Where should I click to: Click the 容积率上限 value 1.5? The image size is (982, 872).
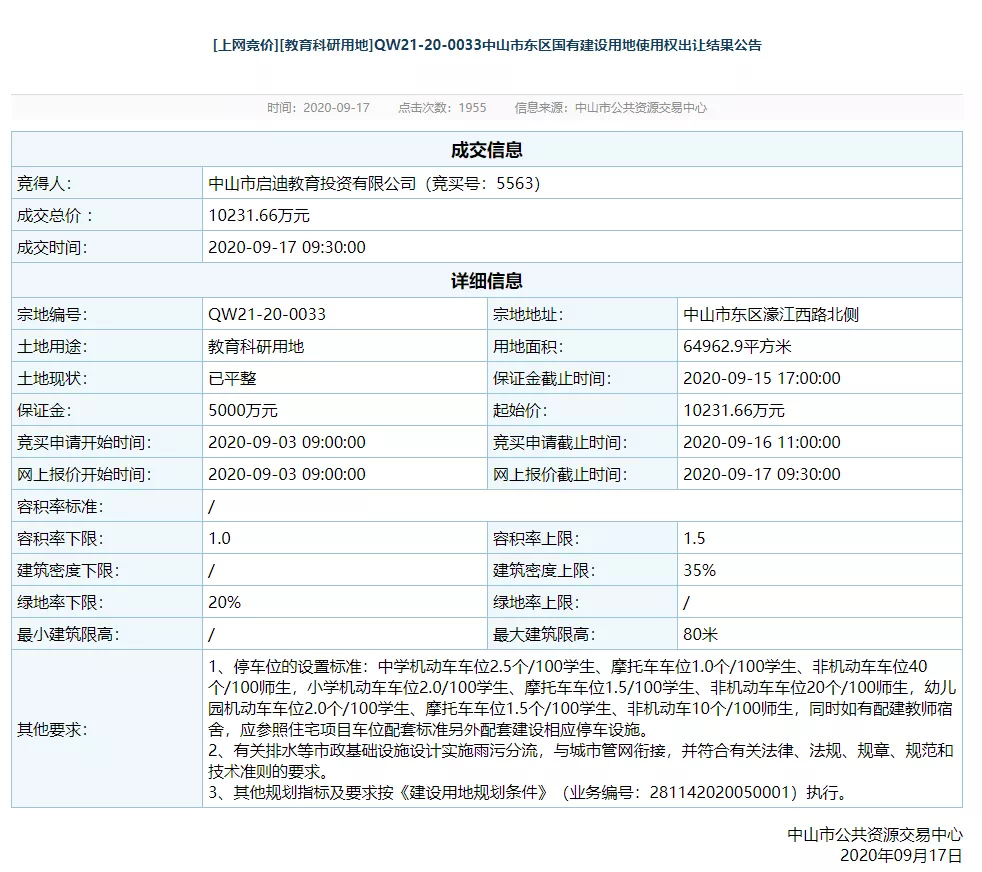[x=694, y=538]
